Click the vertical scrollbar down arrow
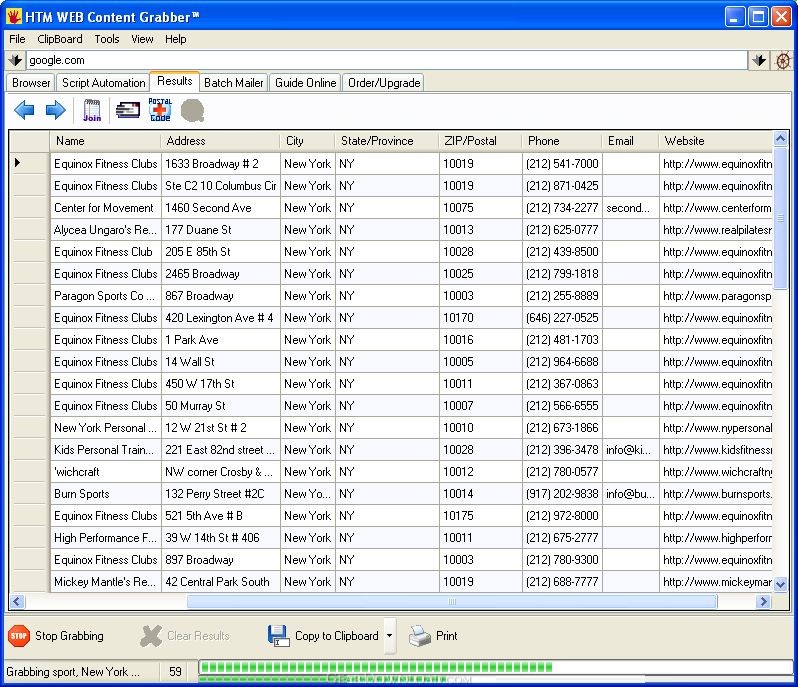798x687 pixels. (x=780, y=584)
